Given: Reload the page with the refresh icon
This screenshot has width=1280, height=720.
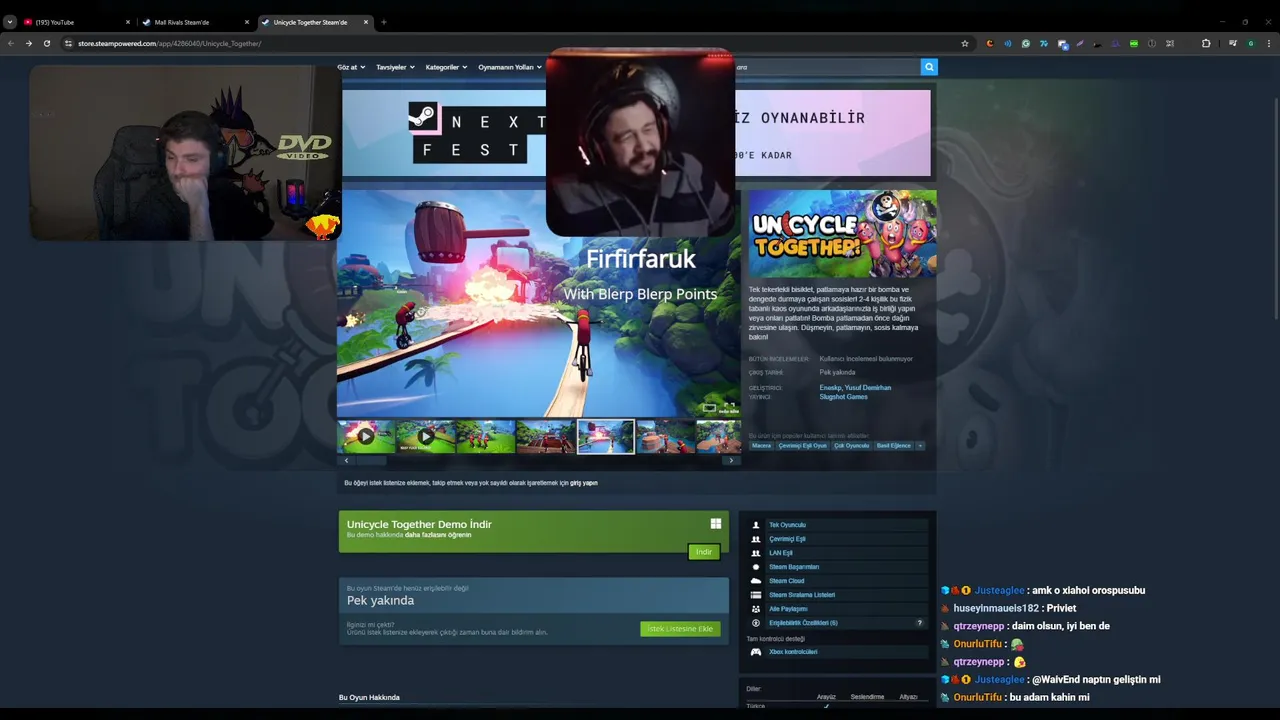Looking at the screenshot, I should [46, 43].
